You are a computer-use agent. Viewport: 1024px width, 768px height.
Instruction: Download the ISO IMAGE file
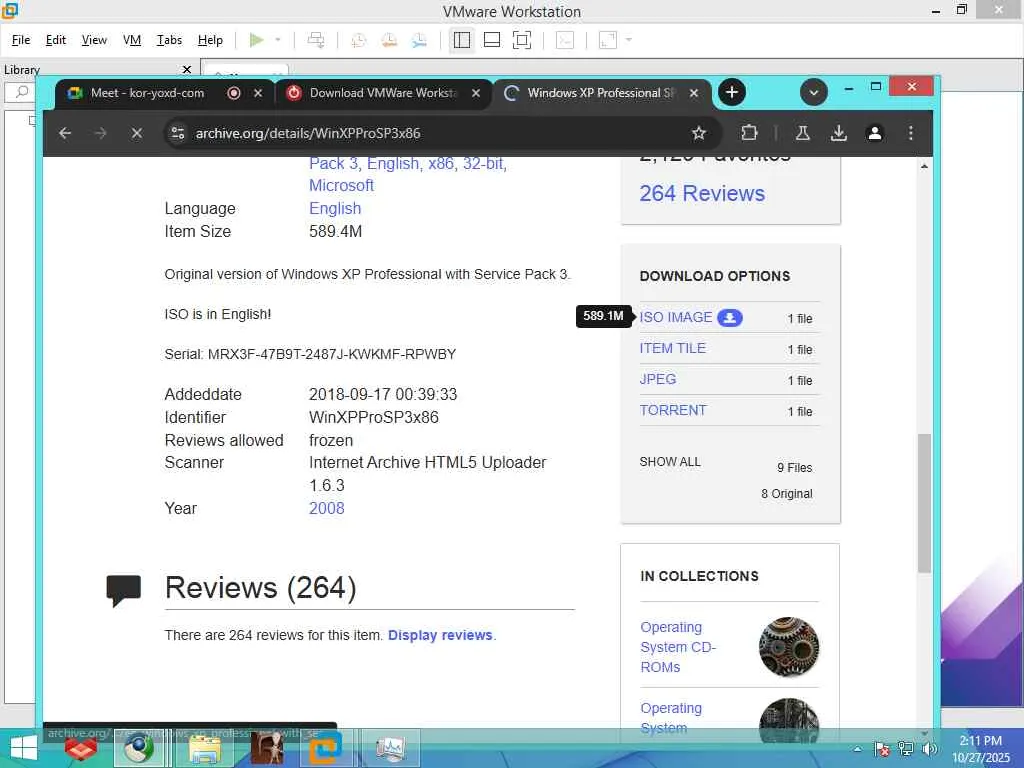click(x=676, y=317)
